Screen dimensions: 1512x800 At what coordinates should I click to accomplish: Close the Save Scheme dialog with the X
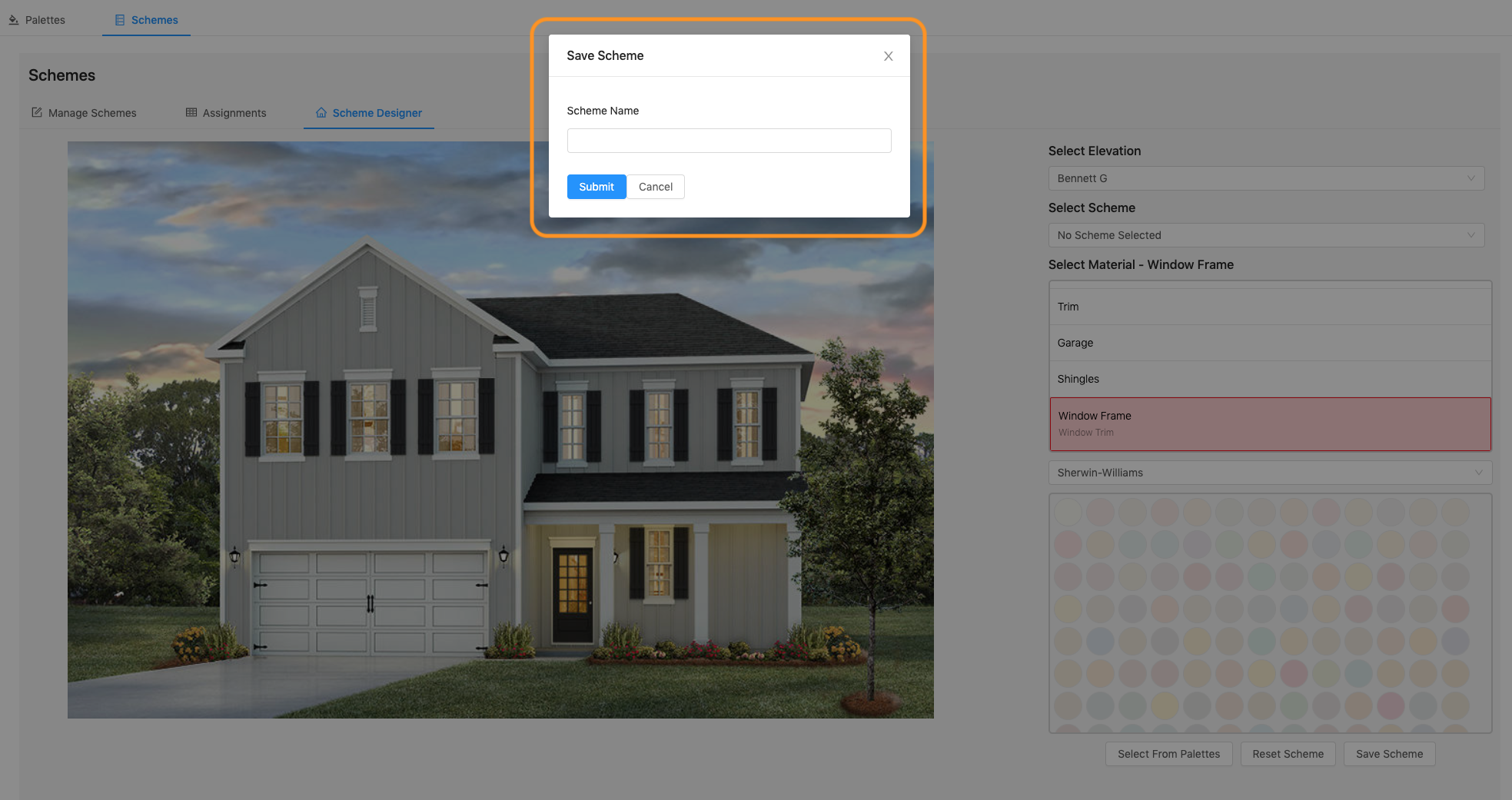[888, 55]
